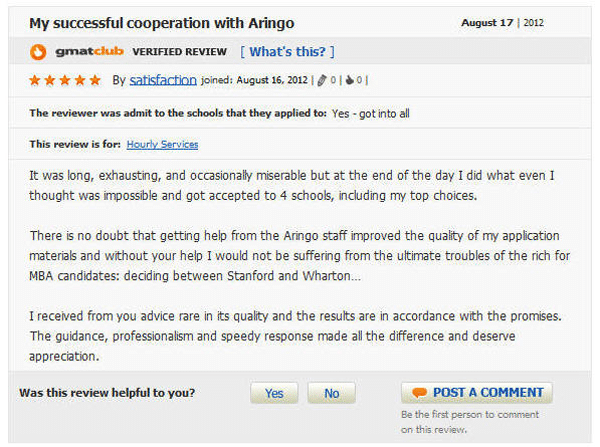Screen dimensions: 600x447
Task: Mark the review as helpful with Yes
Action: point(274,393)
